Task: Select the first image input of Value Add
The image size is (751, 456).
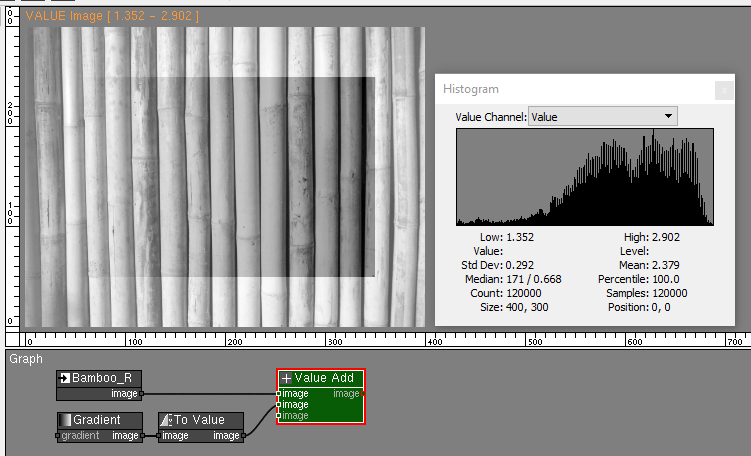Action: click(279, 394)
